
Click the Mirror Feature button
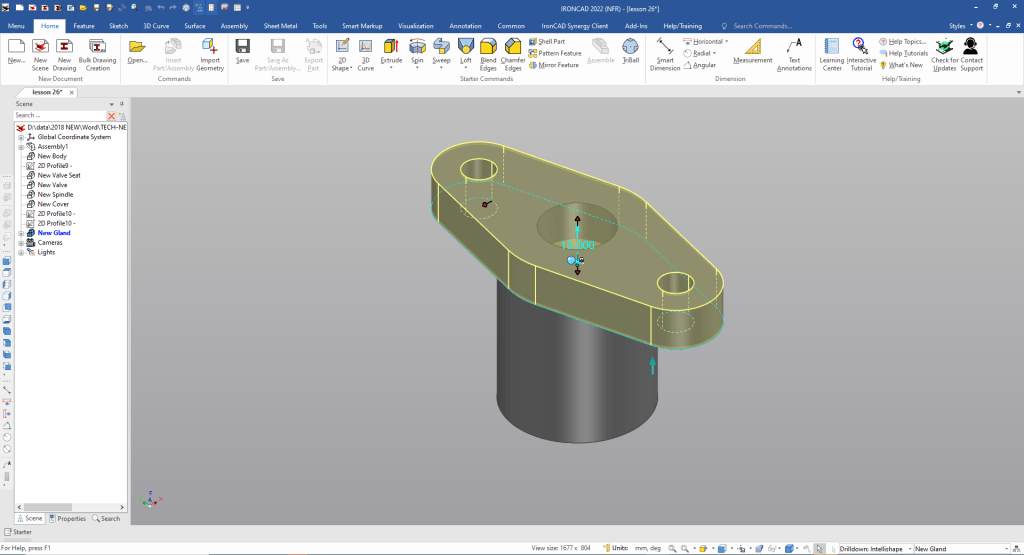[558, 65]
